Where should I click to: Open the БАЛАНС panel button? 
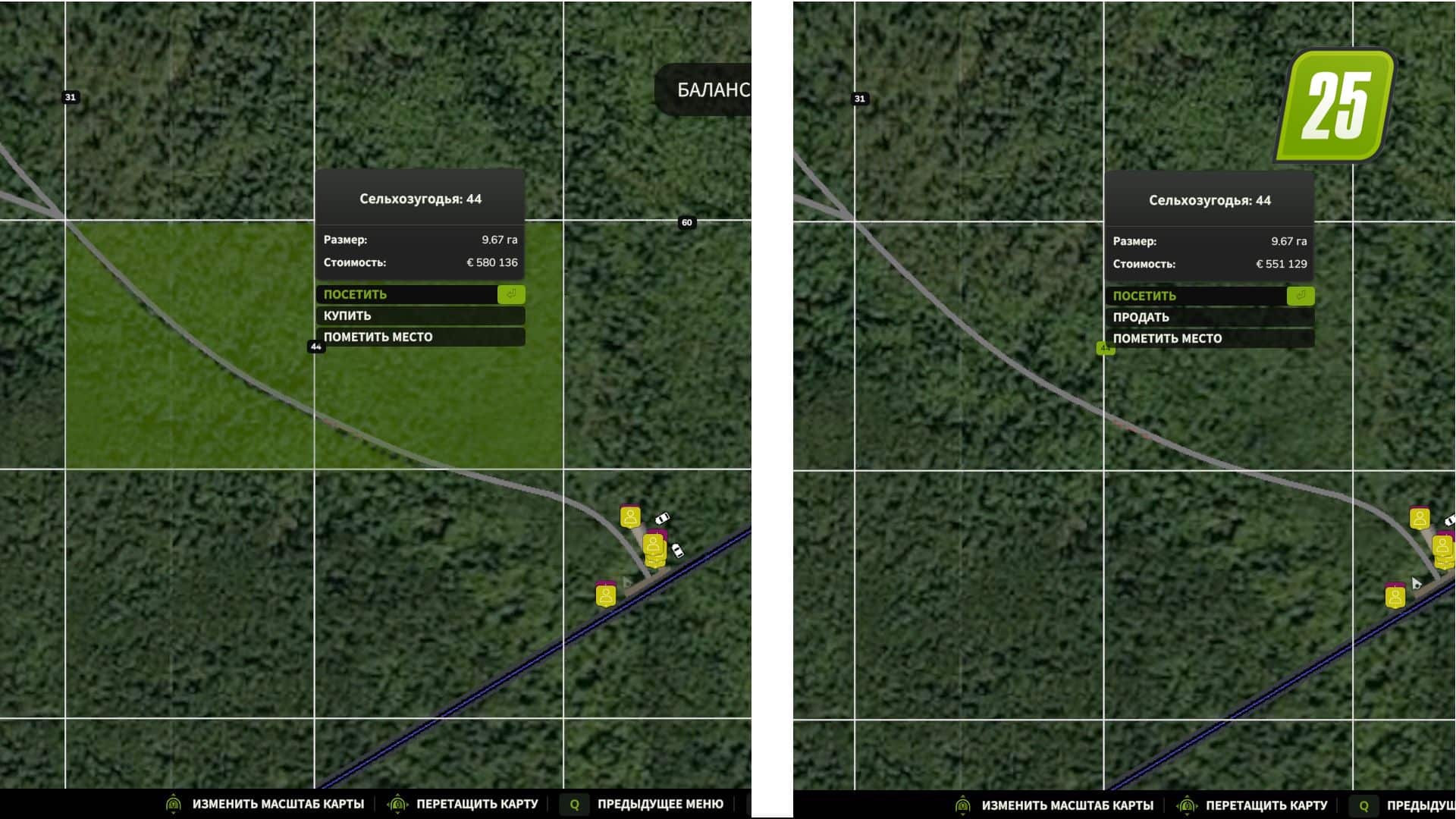point(703,89)
